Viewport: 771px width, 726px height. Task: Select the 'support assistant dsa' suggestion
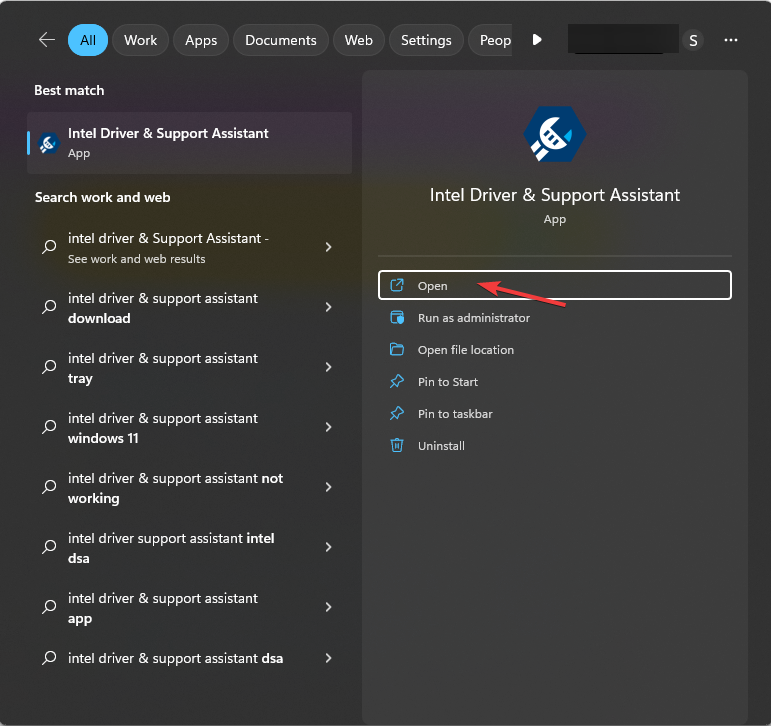(189, 658)
